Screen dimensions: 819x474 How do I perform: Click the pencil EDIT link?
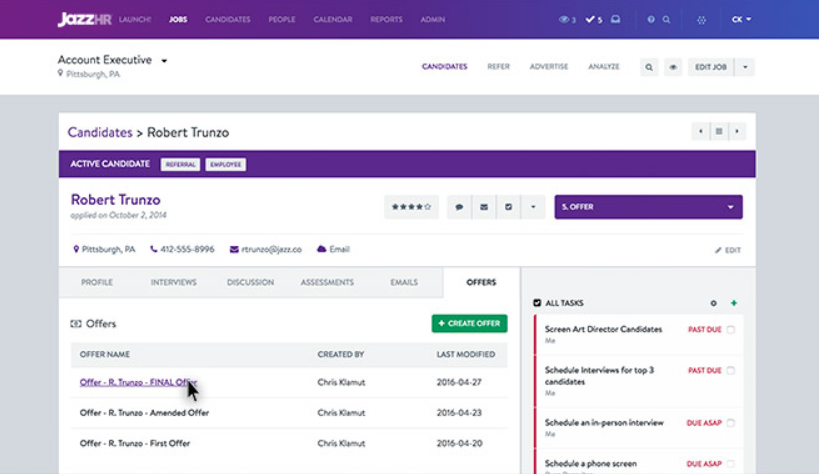pyautogui.click(x=728, y=250)
